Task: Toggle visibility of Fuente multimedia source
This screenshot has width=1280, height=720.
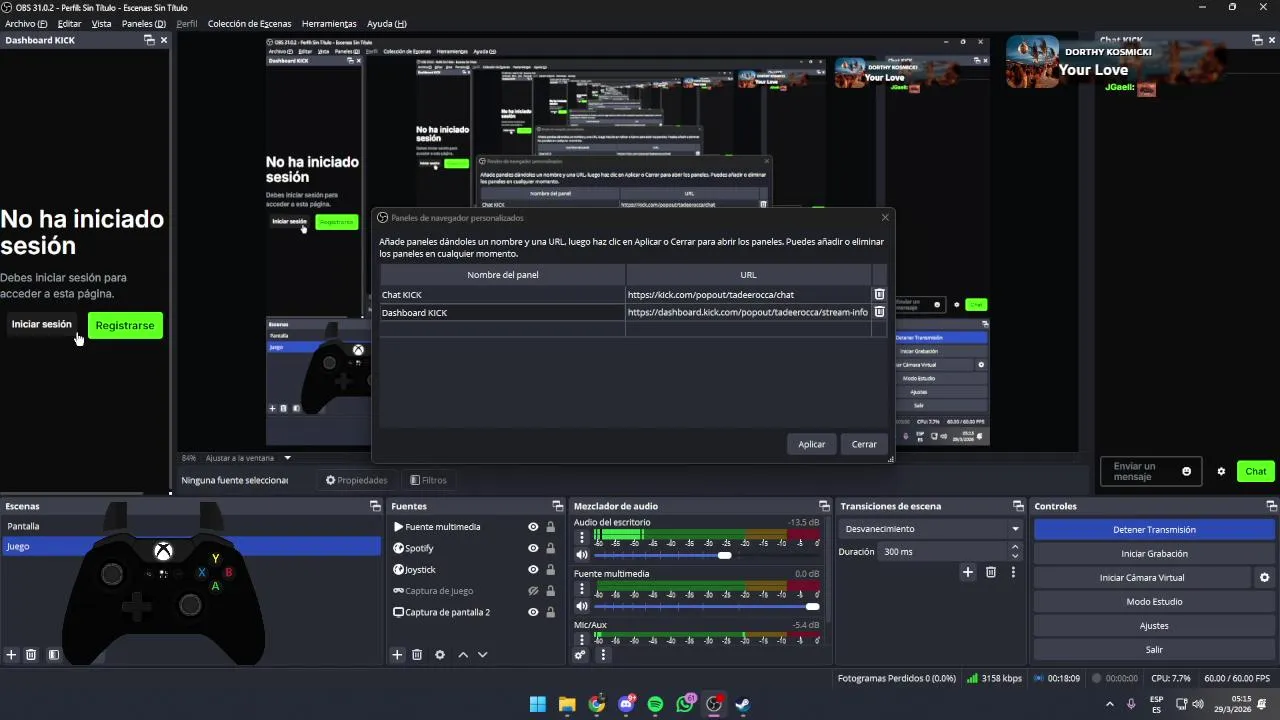Action: 533,527
